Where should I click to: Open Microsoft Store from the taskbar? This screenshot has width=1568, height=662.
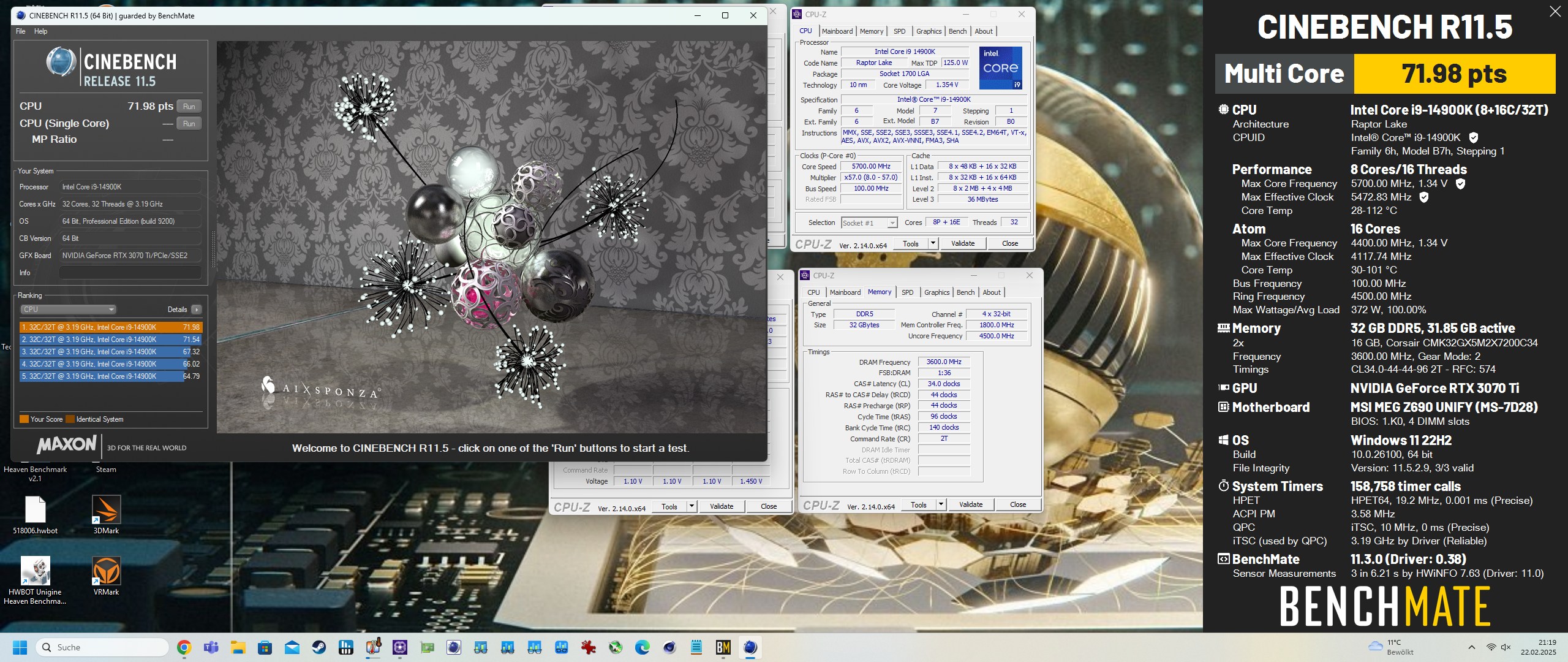click(x=265, y=647)
